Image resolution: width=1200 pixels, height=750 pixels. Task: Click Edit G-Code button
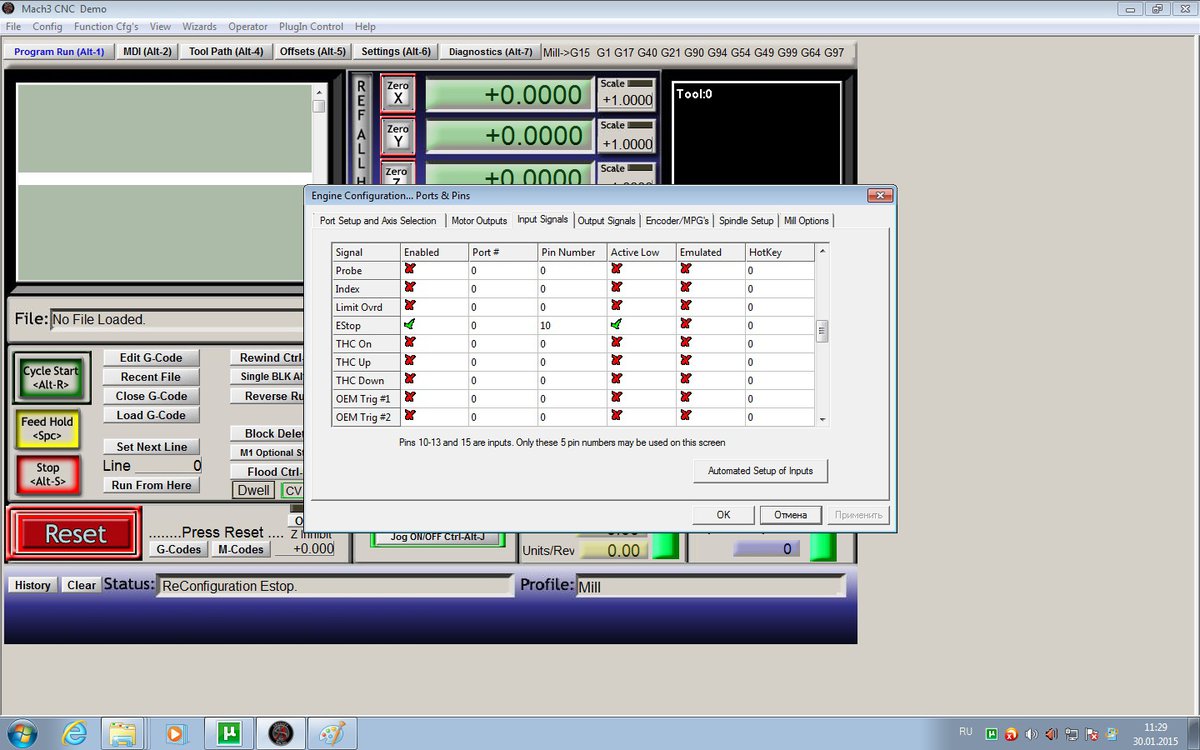pyautogui.click(x=151, y=357)
